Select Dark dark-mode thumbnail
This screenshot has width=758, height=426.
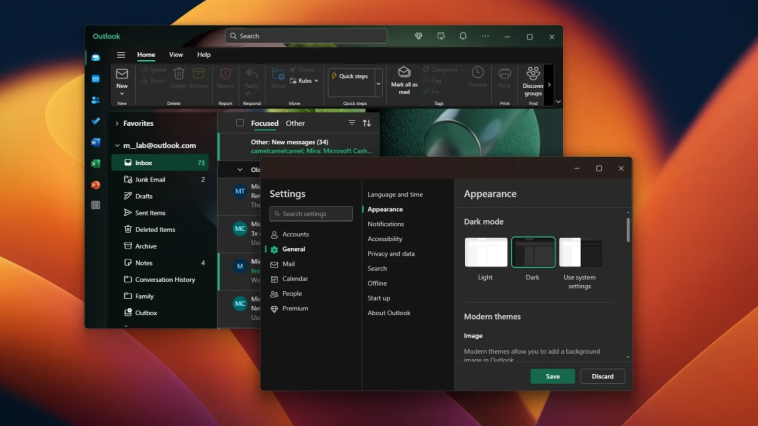533,252
